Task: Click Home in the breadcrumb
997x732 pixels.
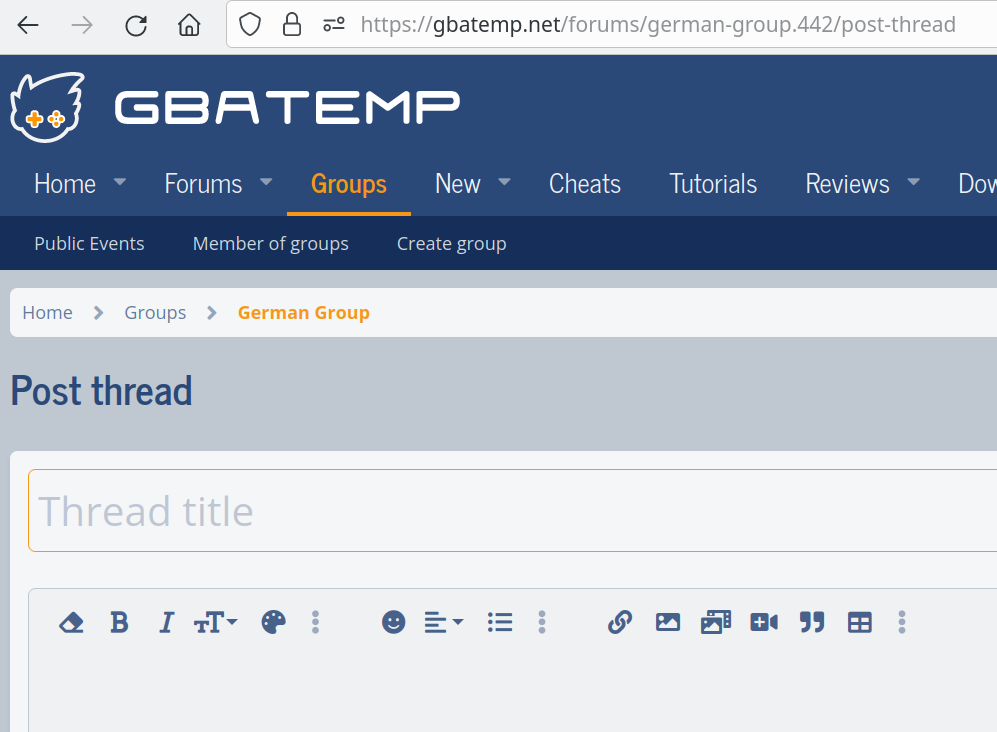Action: (x=47, y=313)
